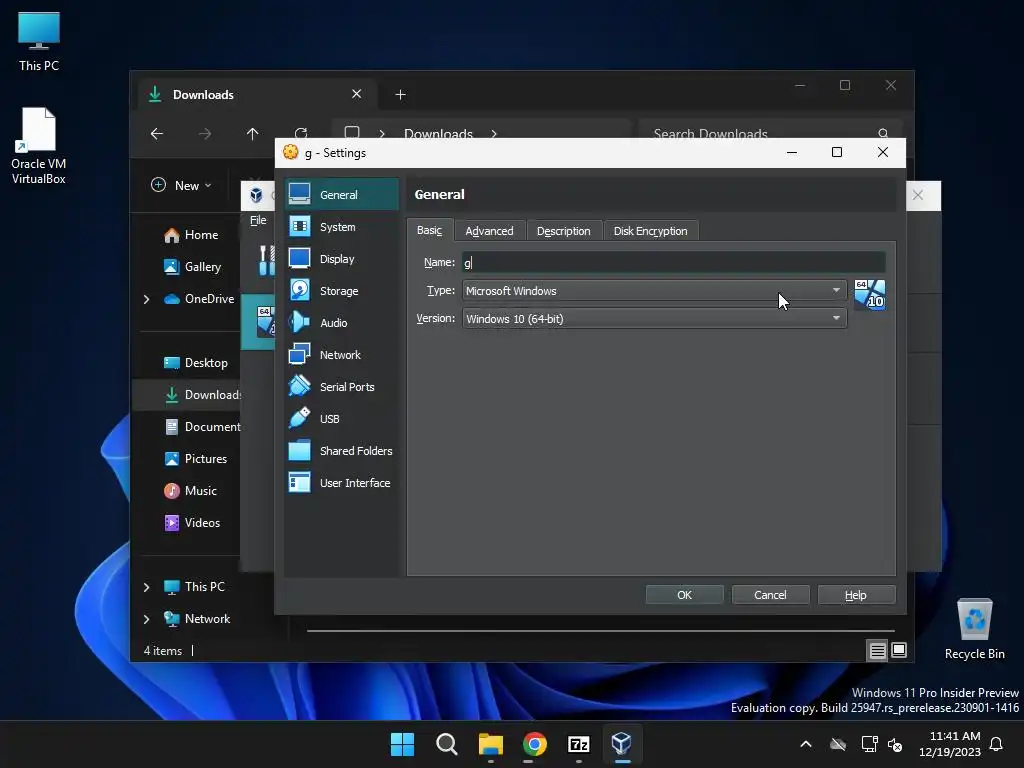Expand Downloads breadcrumb chevron
Image resolution: width=1024 pixels, height=768 pixels.
coord(494,134)
